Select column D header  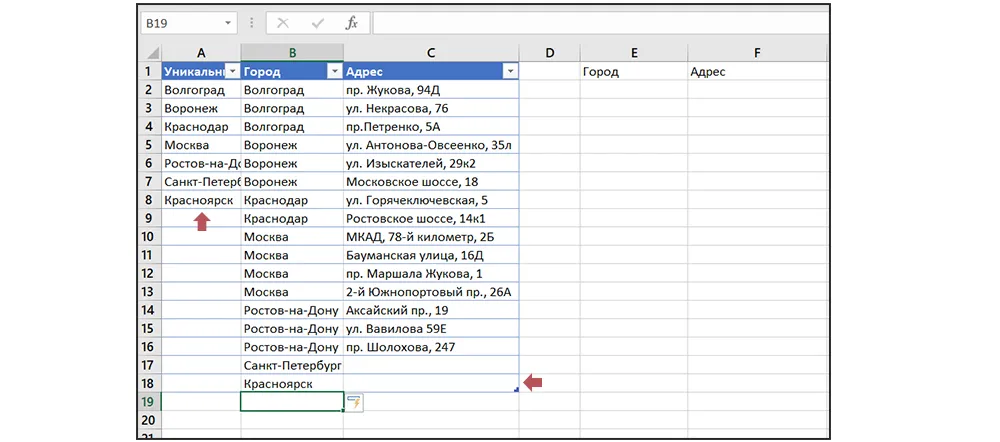[x=549, y=52]
